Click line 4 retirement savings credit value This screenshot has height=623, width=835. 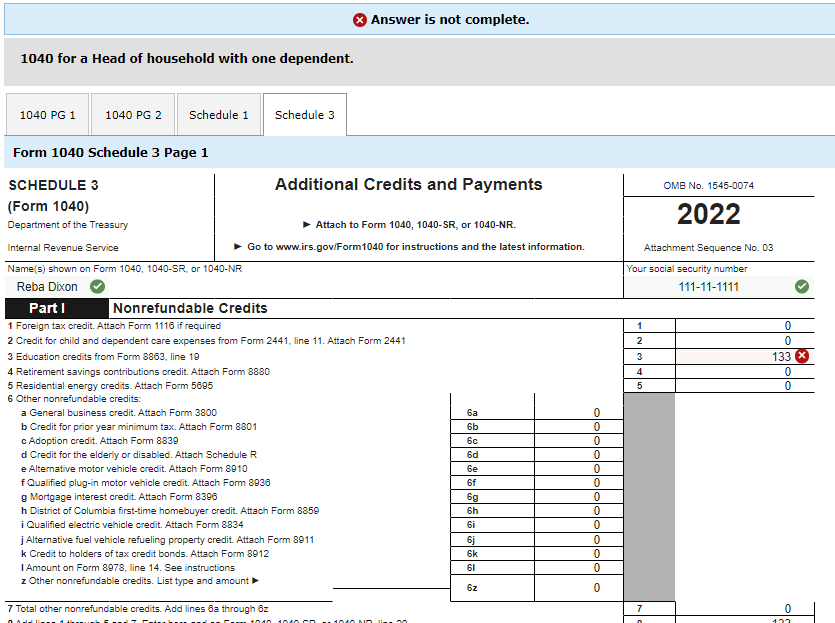pos(744,372)
